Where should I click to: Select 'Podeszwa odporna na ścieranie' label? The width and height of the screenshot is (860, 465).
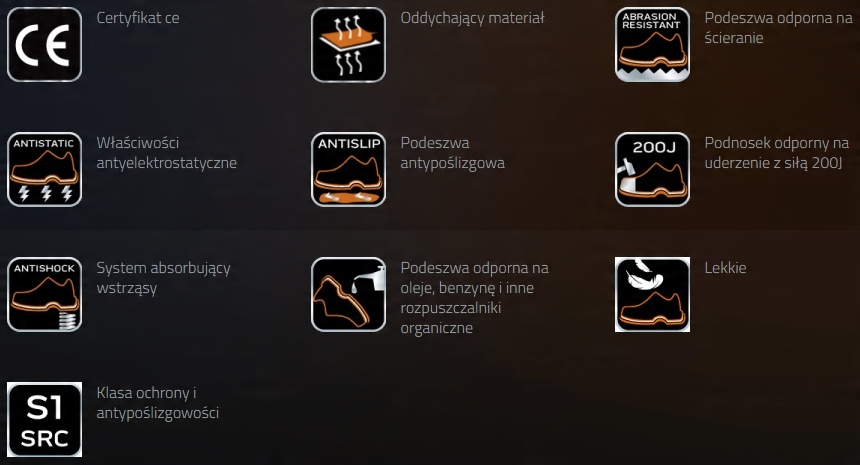pos(778,28)
